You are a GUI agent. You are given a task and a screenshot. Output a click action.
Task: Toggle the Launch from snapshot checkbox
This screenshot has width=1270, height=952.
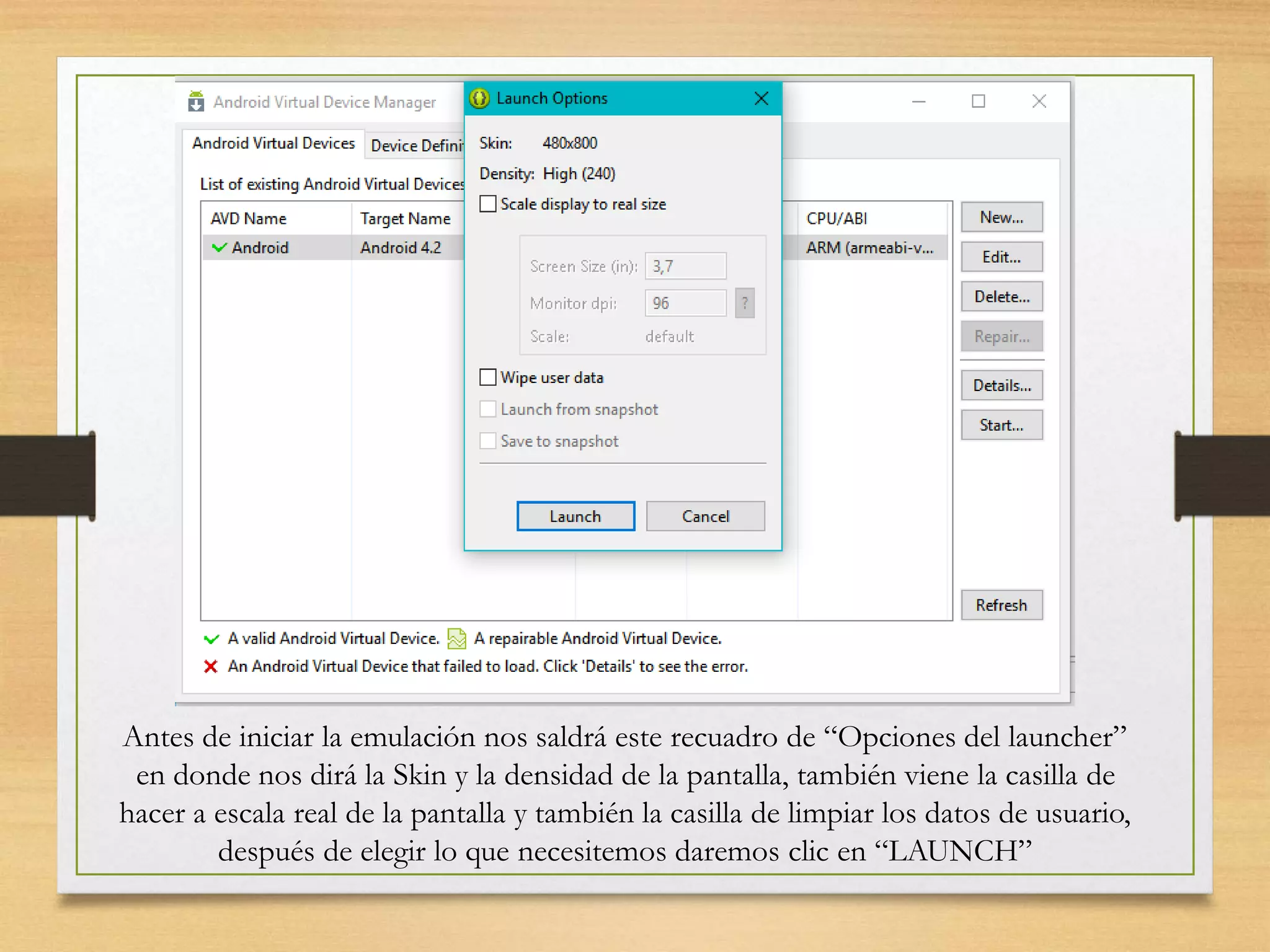488,409
